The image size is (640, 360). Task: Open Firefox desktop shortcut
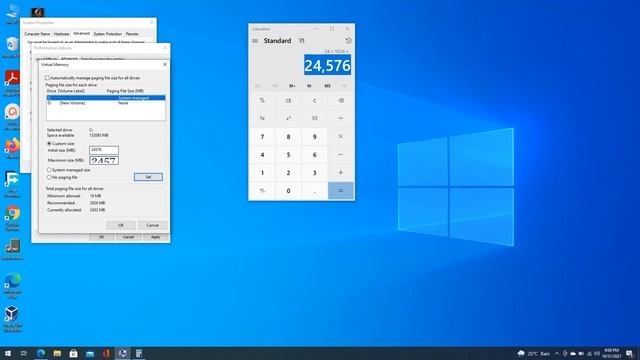(x=12, y=148)
